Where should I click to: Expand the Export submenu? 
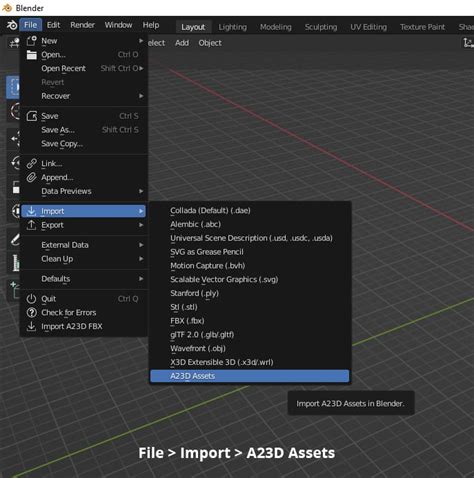click(x=84, y=225)
